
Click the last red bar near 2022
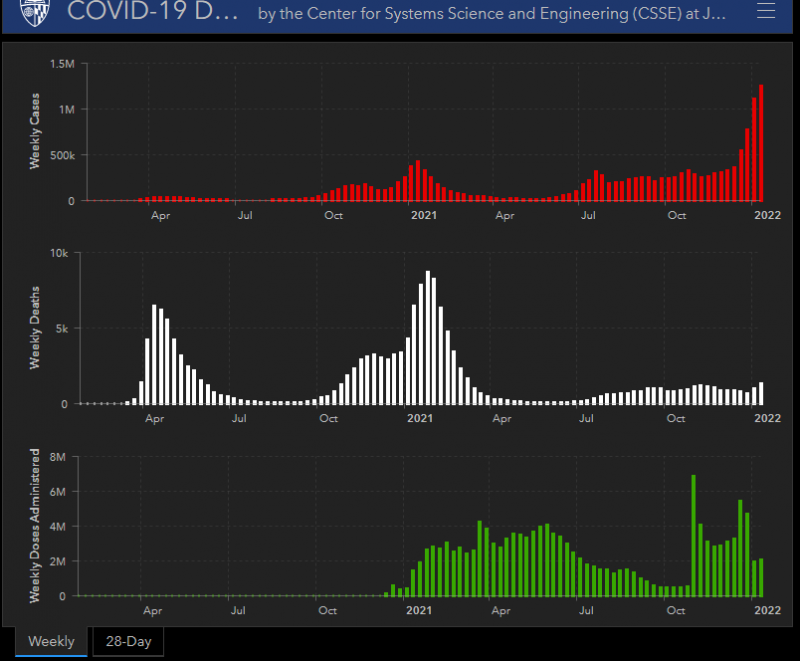pos(761,143)
